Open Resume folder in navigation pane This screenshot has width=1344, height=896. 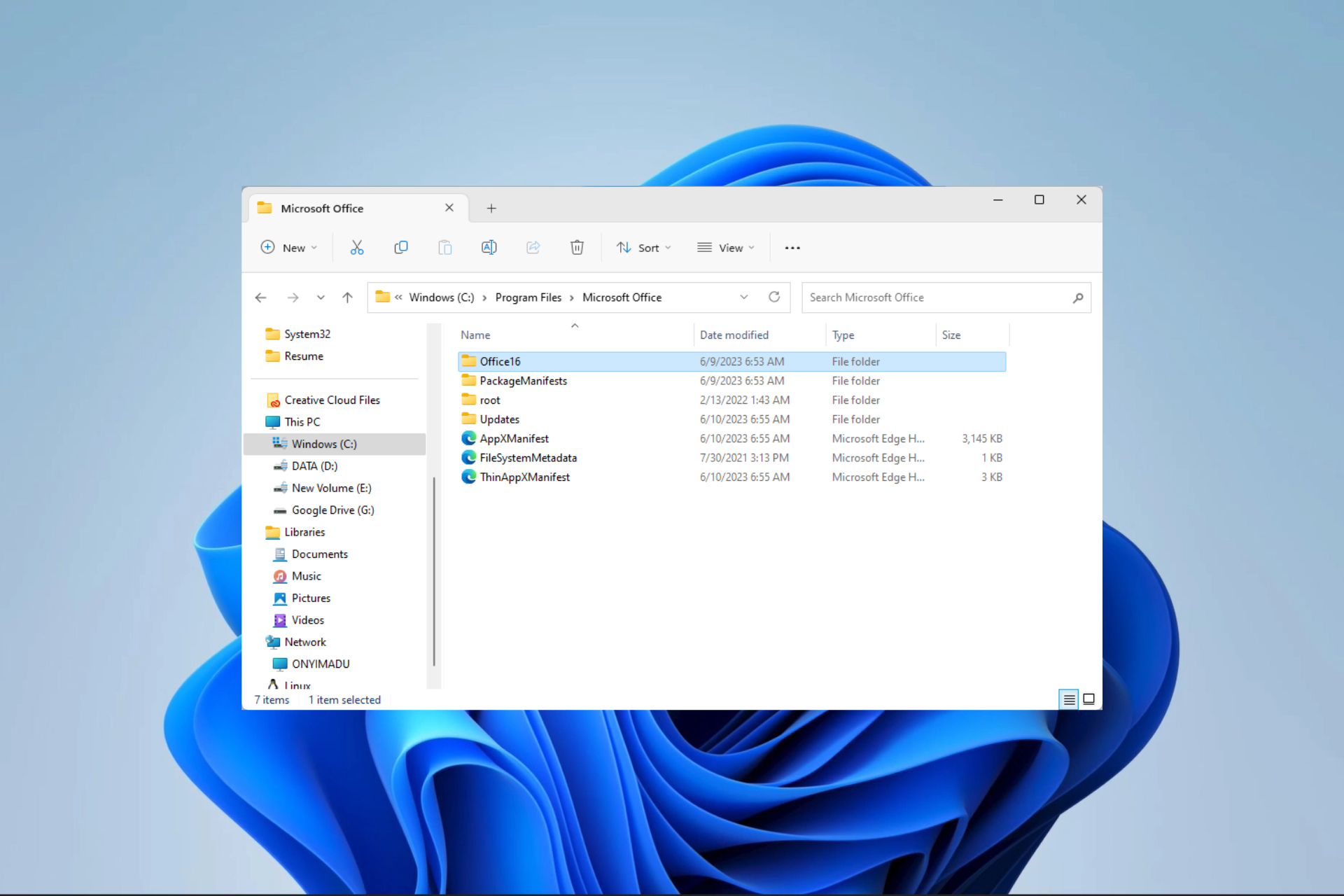coord(304,356)
